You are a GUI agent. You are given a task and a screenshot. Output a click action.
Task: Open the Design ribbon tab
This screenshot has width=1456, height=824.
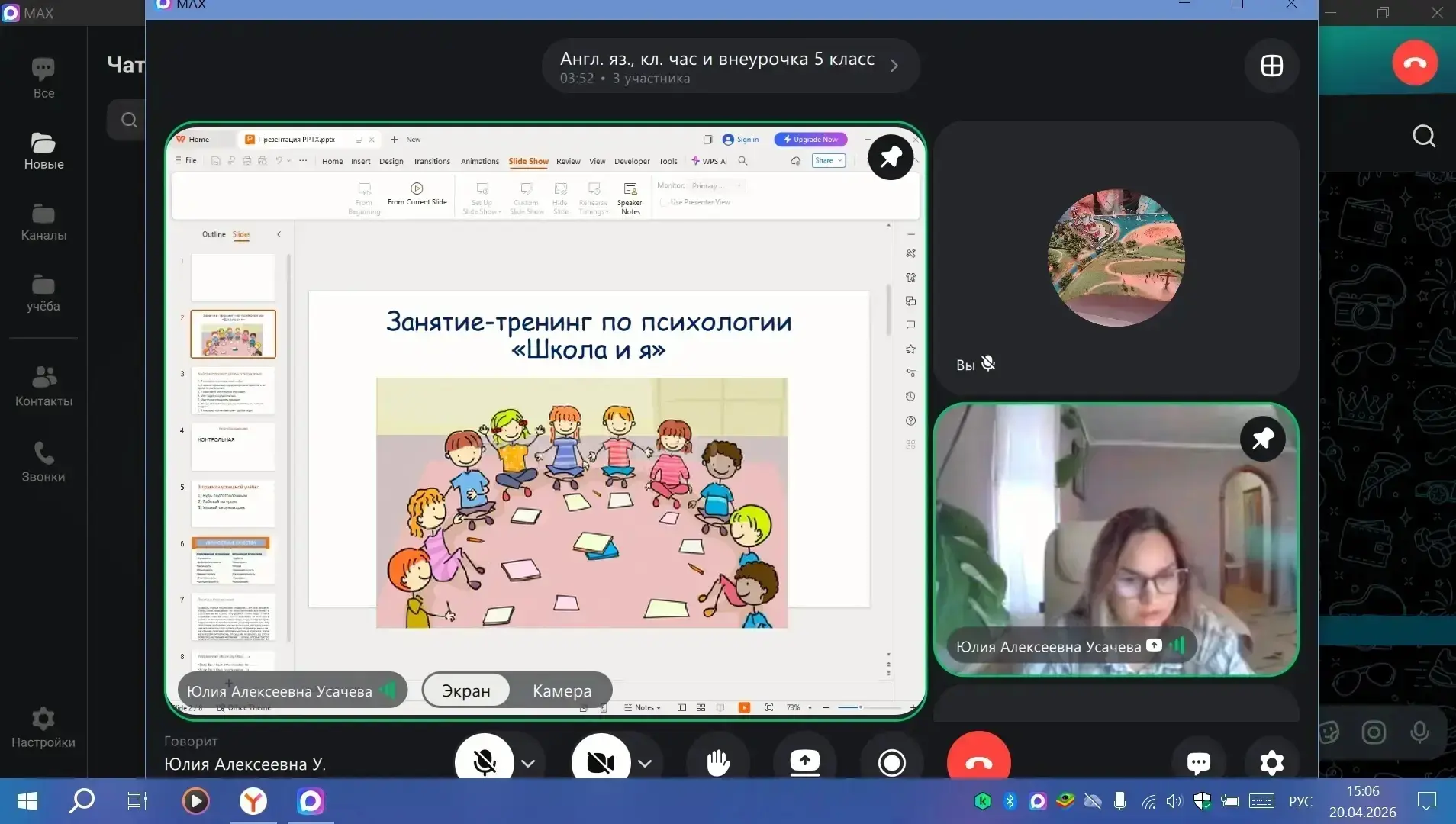391,161
